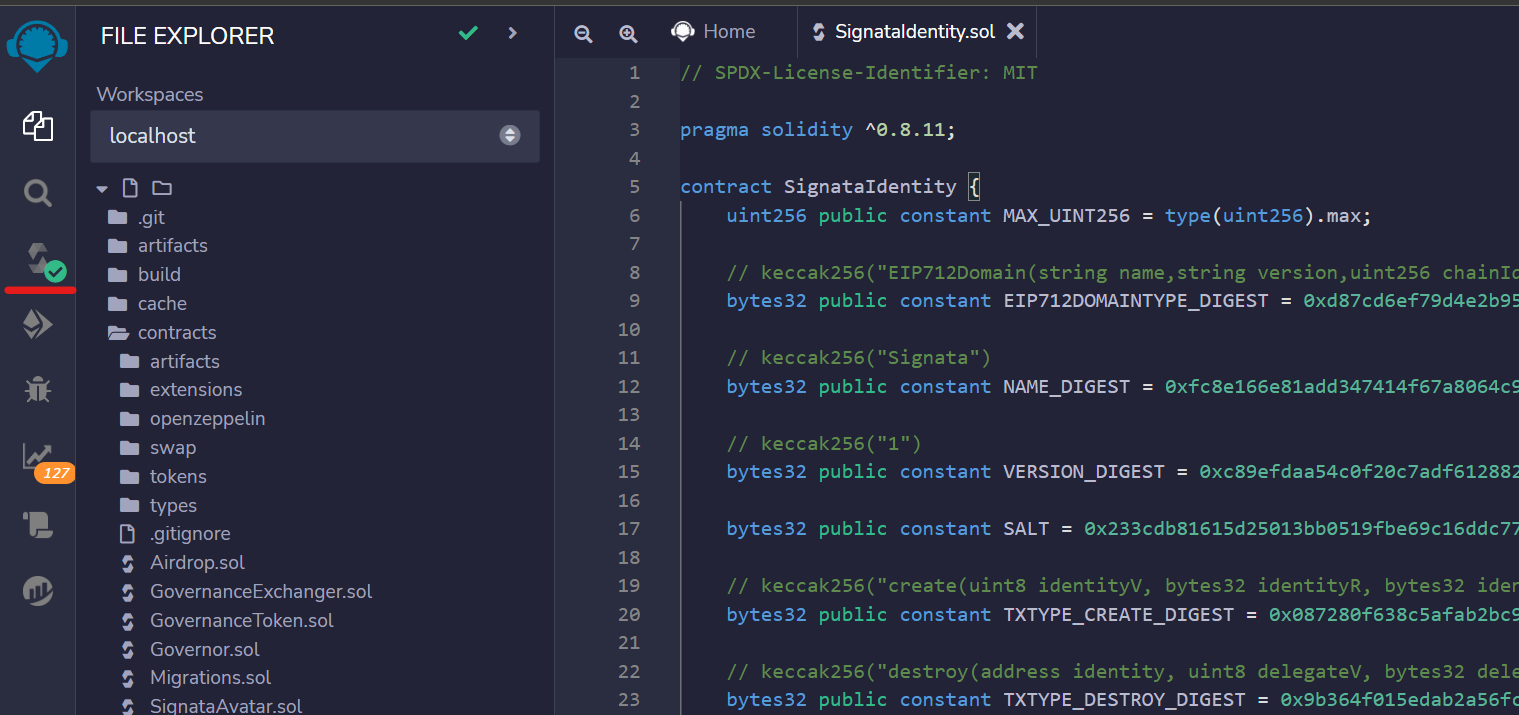Expand the top-level artifacts folder
The width and height of the screenshot is (1519, 715).
172,246
